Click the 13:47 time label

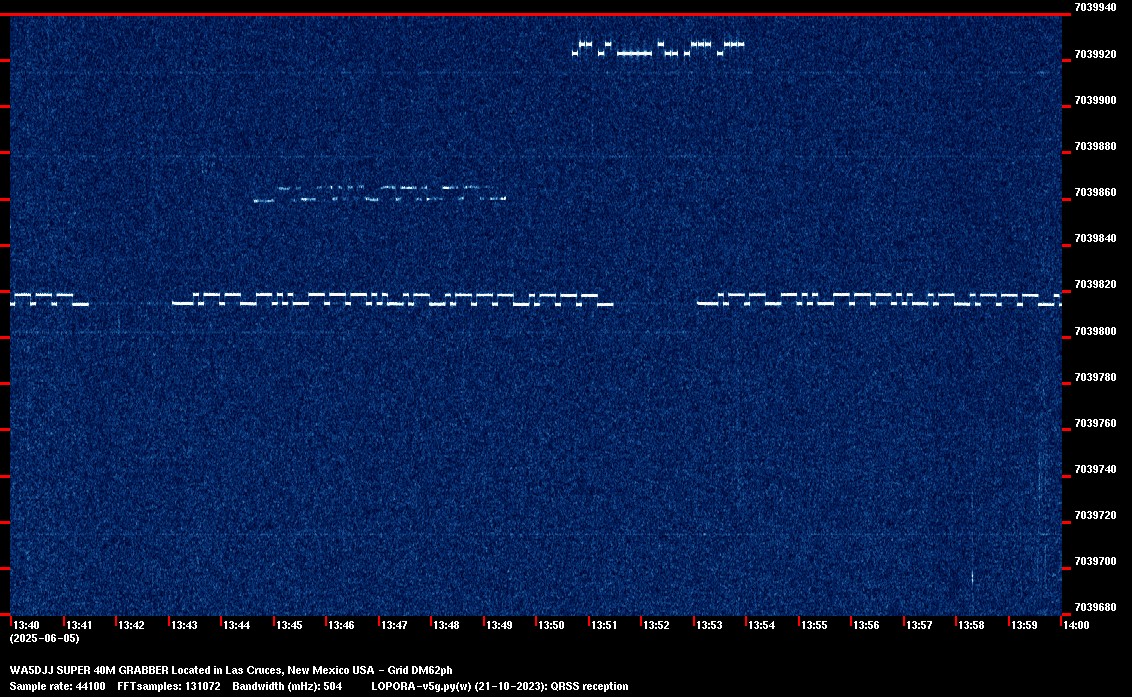pyautogui.click(x=394, y=625)
